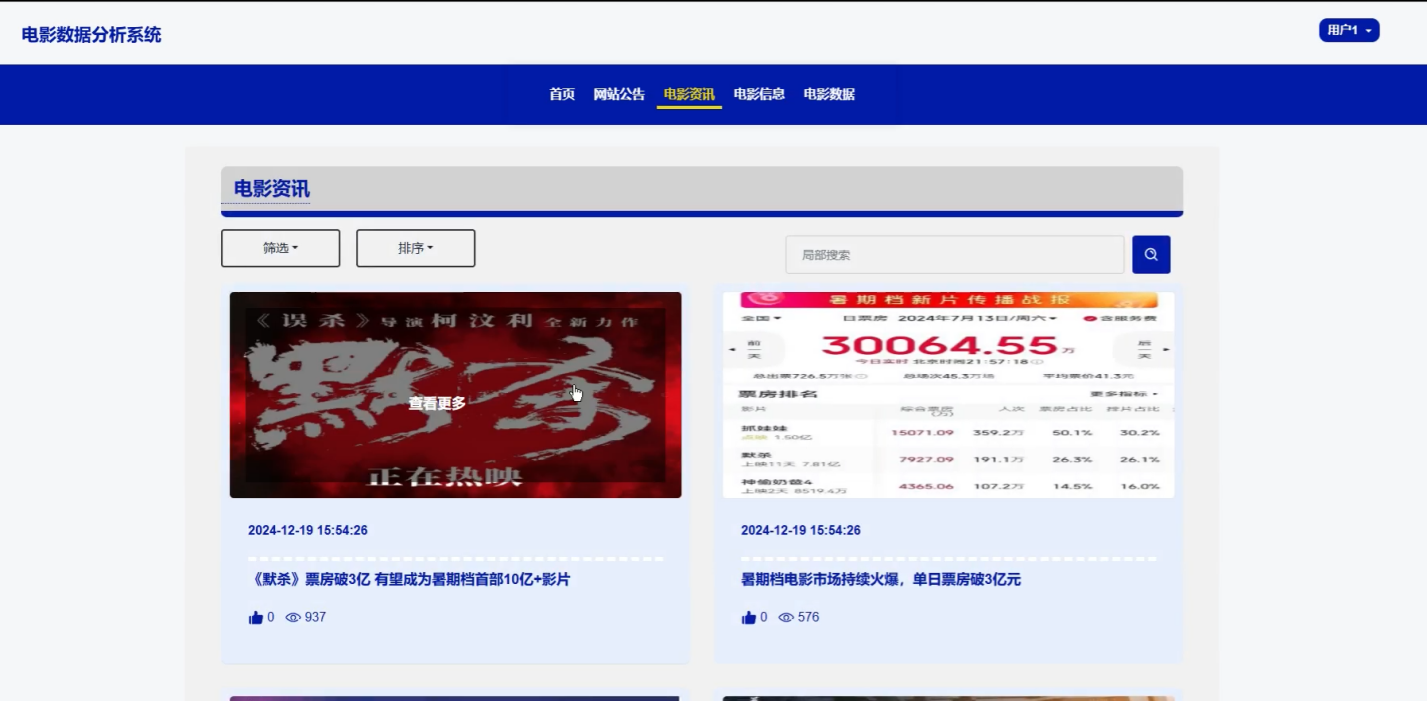Click the 电影资讯 section heading
This screenshot has width=1427, height=701.
[x=272, y=189]
